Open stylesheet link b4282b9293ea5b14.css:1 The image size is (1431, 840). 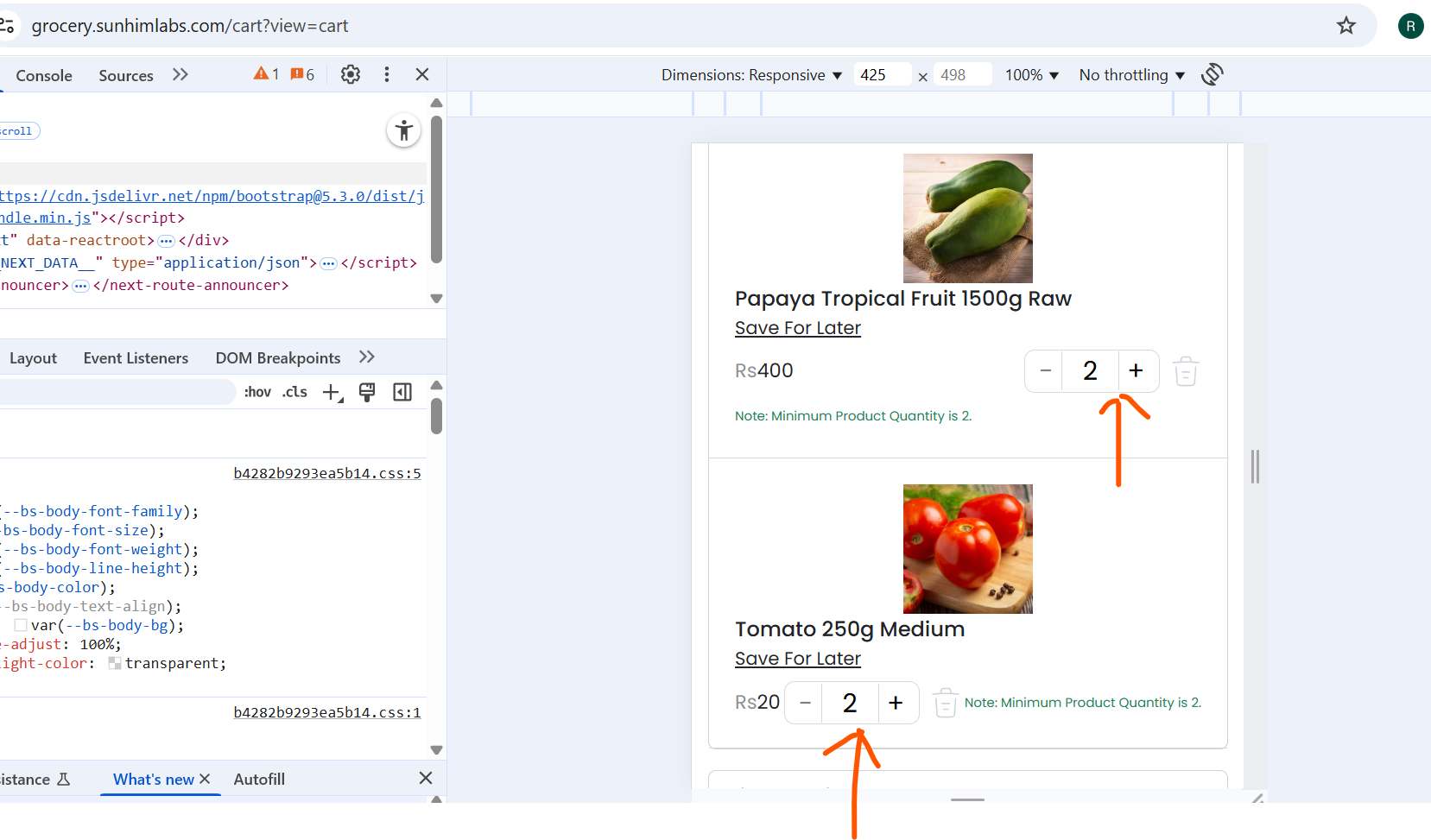click(x=327, y=712)
